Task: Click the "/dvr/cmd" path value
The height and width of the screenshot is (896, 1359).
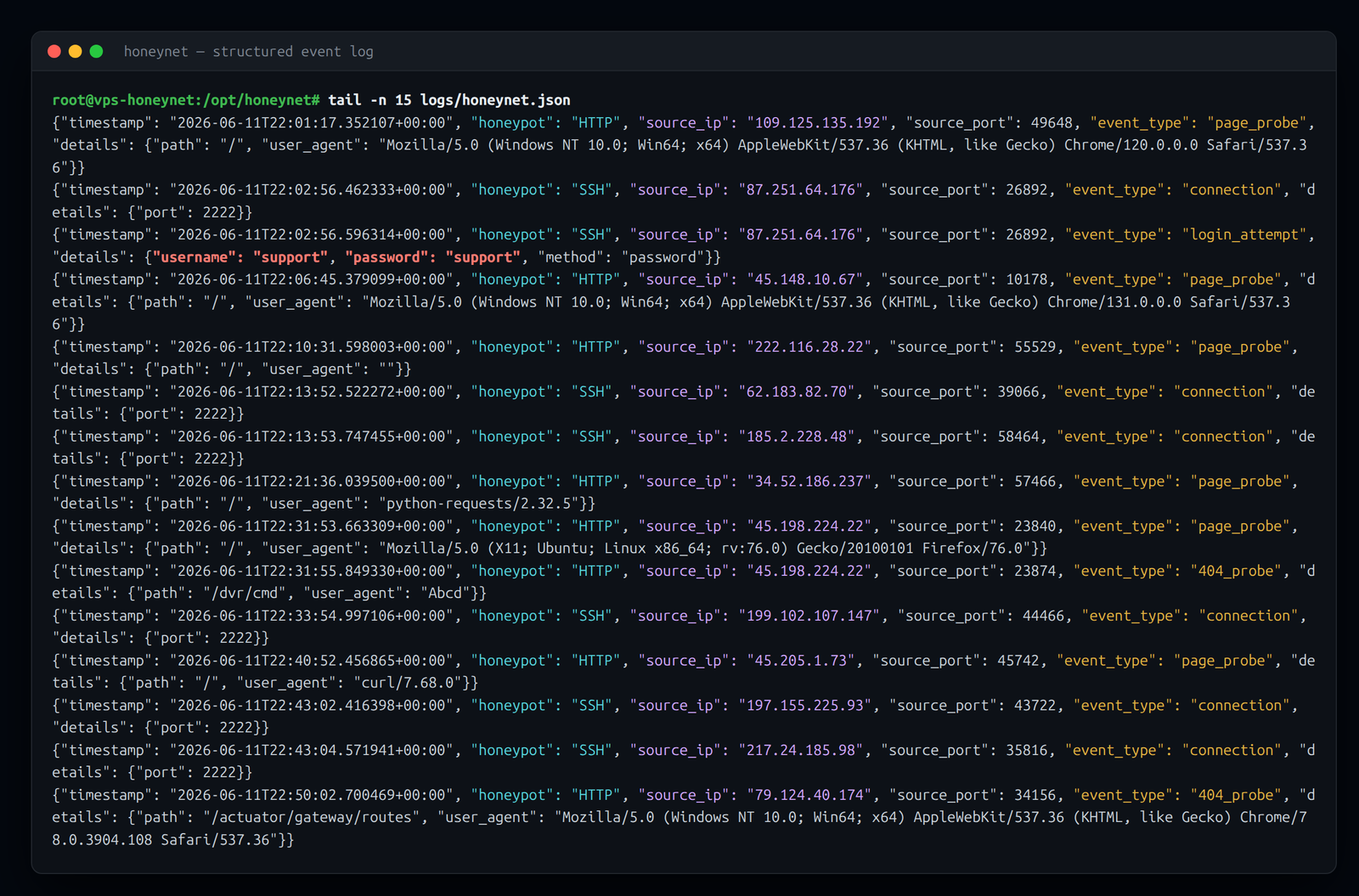Action: pyautogui.click(x=245, y=594)
